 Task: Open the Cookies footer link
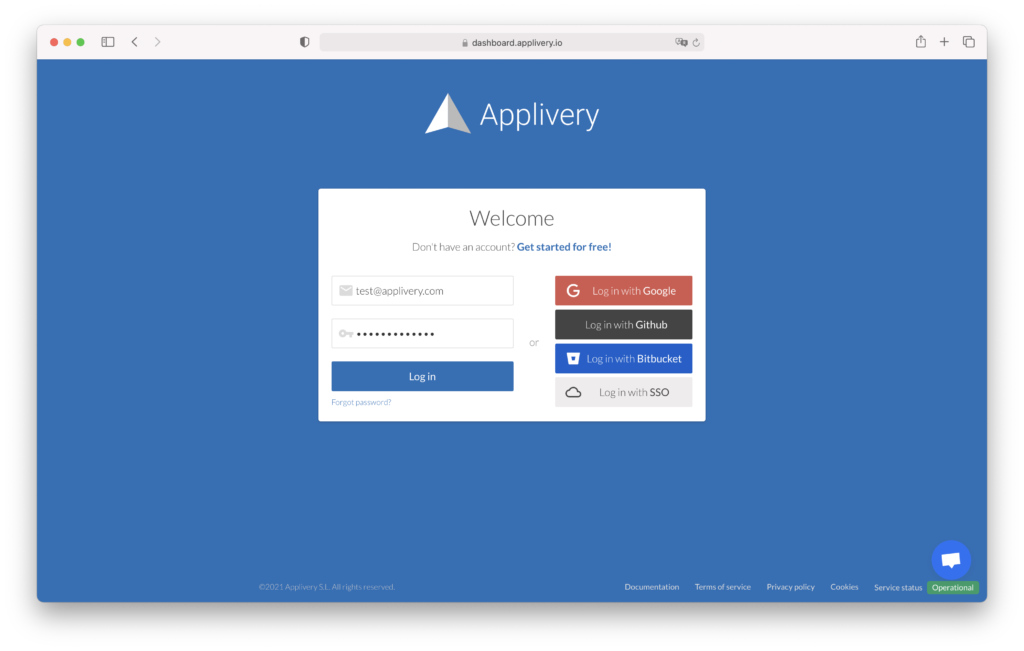coord(844,587)
